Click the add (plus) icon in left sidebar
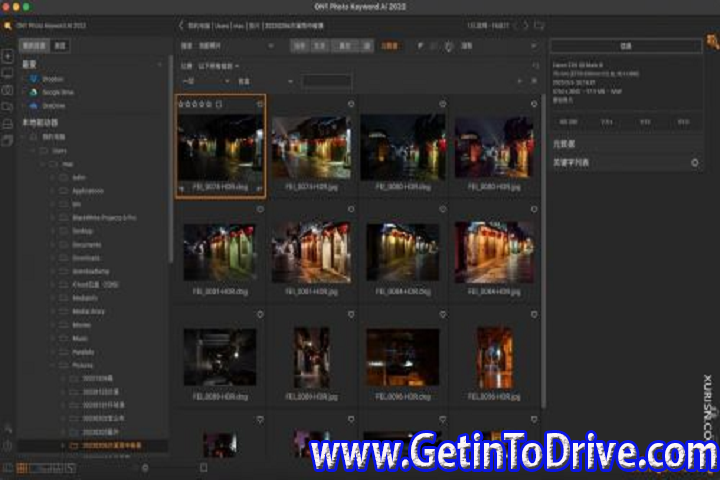The width and height of the screenshot is (720, 480). tap(7, 56)
